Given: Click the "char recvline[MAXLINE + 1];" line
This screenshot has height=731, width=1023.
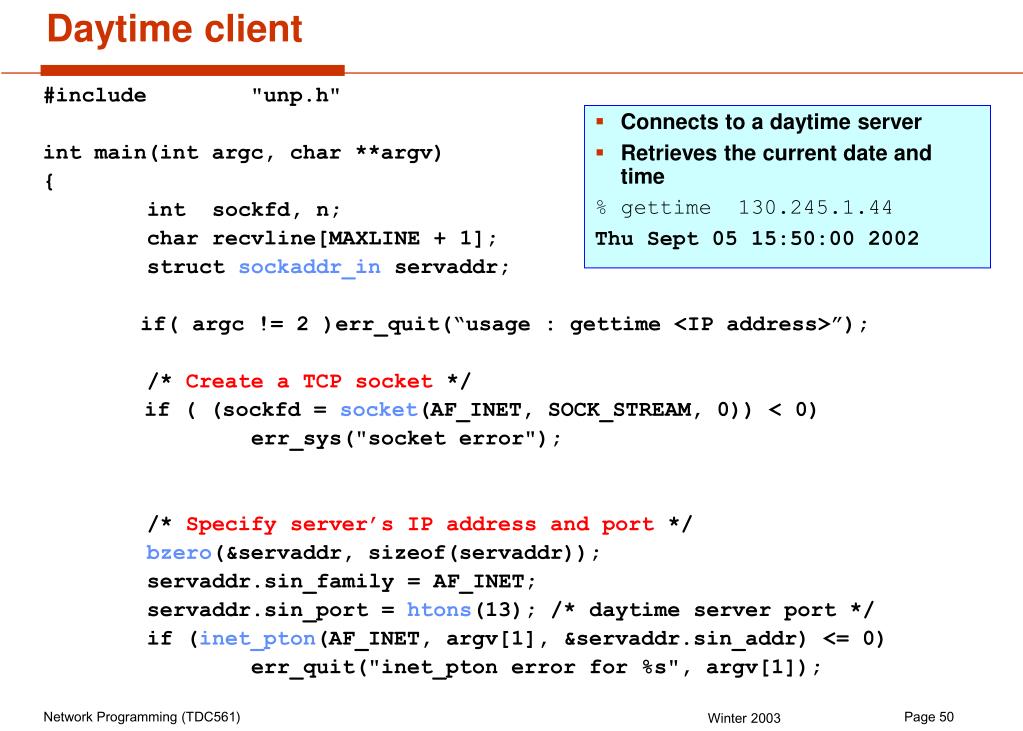Looking at the screenshot, I should [x=322, y=238].
